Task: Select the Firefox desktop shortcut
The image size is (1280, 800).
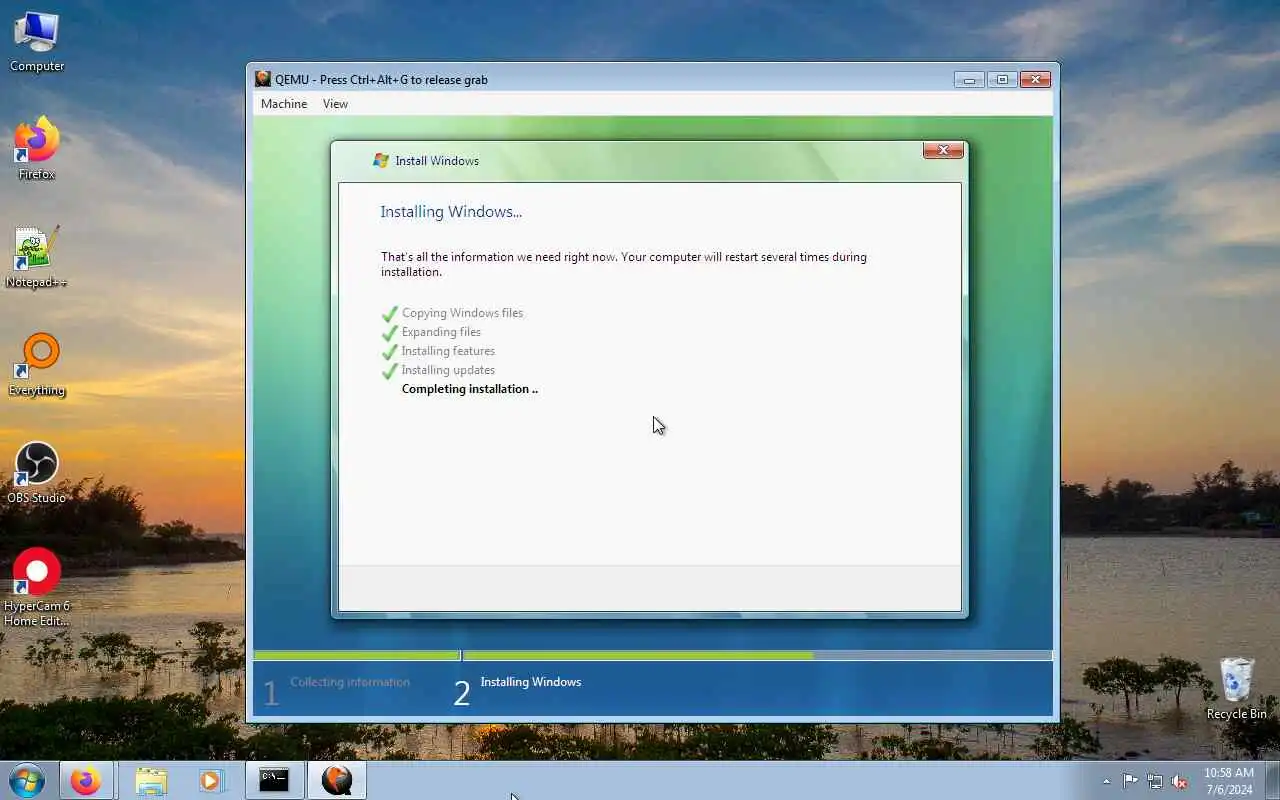Action: [x=37, y=148]
